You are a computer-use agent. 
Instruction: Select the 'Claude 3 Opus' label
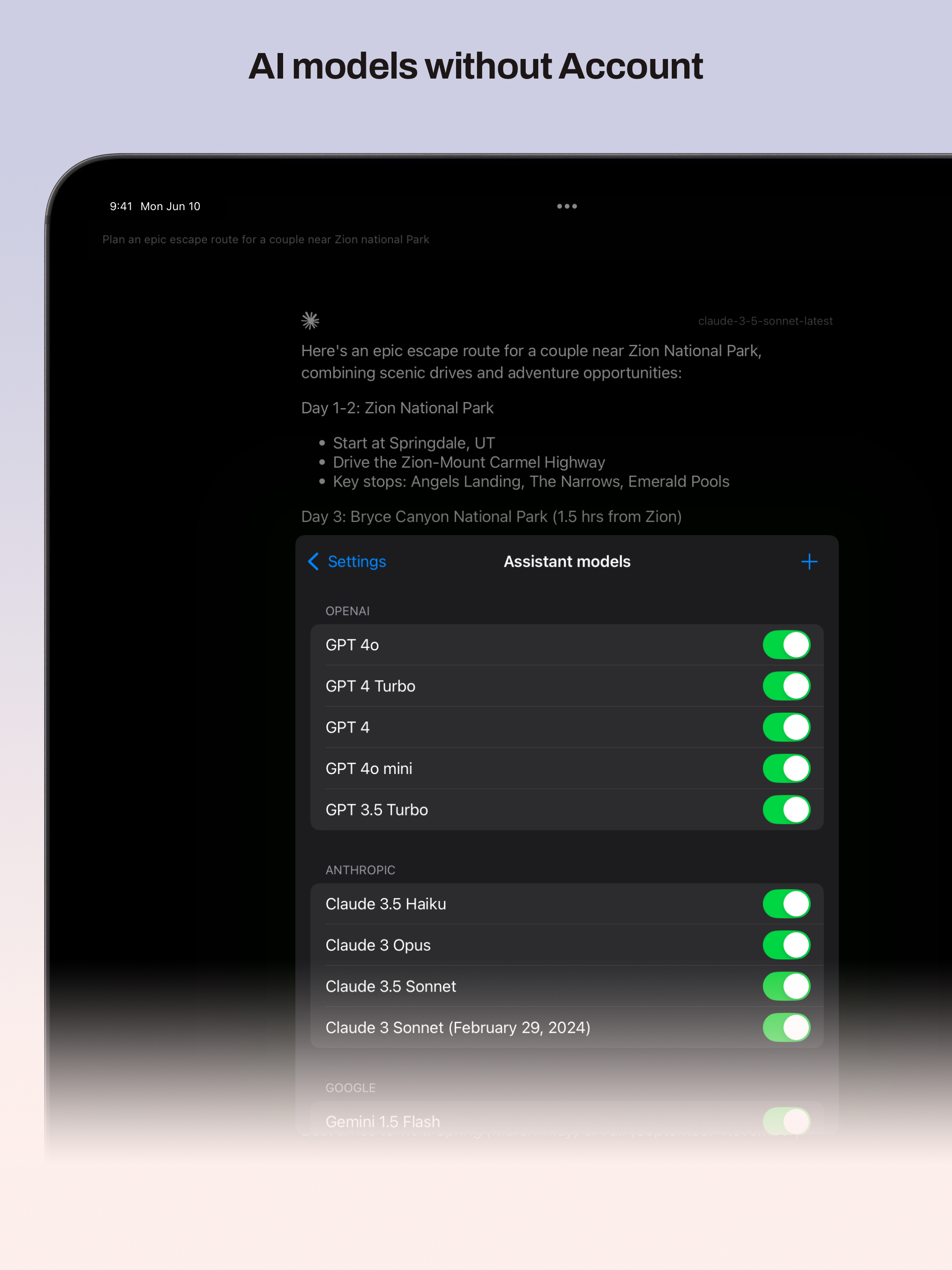click(x=378, y=946)
